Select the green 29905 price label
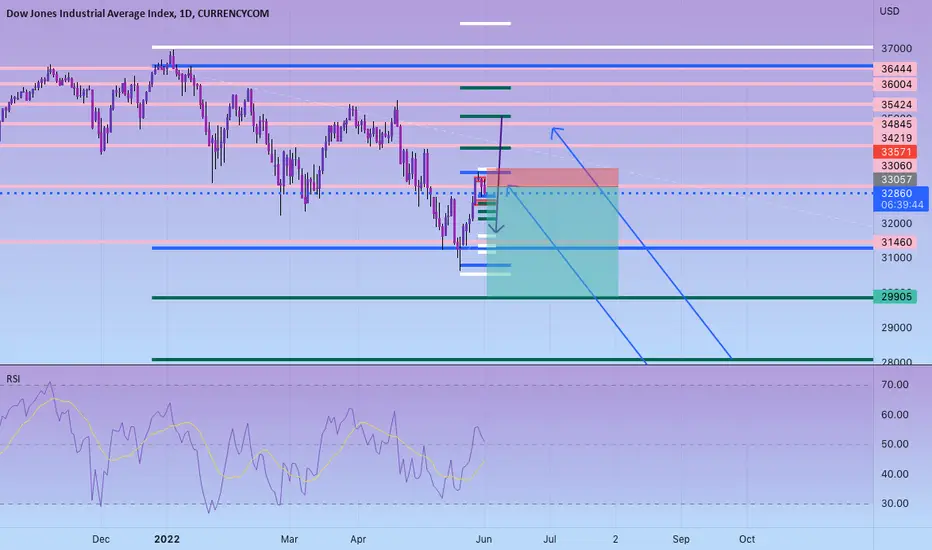Viewport: 932px width, 550px height. point(896,297)
